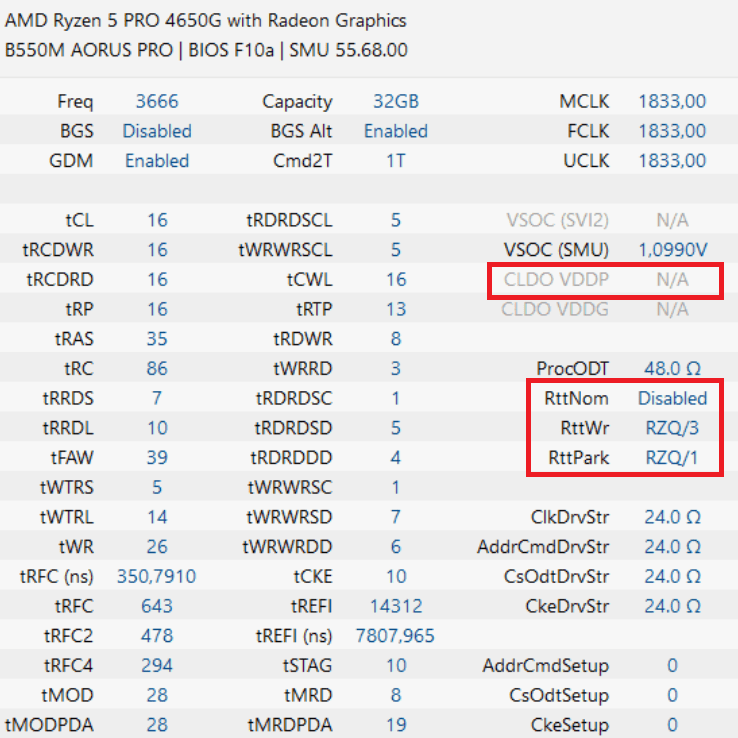Select the RttWr RZQ/3 value

click(x=672, y=428)
